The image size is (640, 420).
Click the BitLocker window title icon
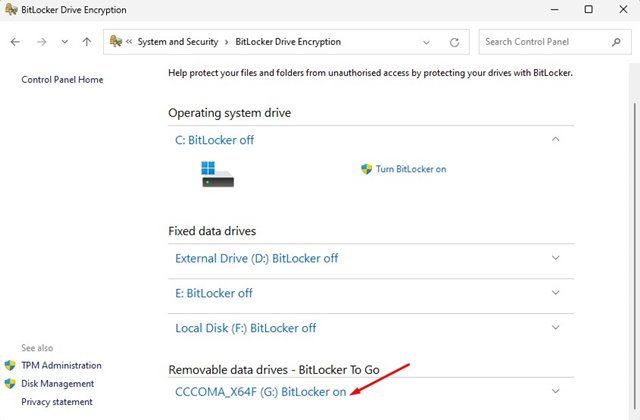(10, 10)
